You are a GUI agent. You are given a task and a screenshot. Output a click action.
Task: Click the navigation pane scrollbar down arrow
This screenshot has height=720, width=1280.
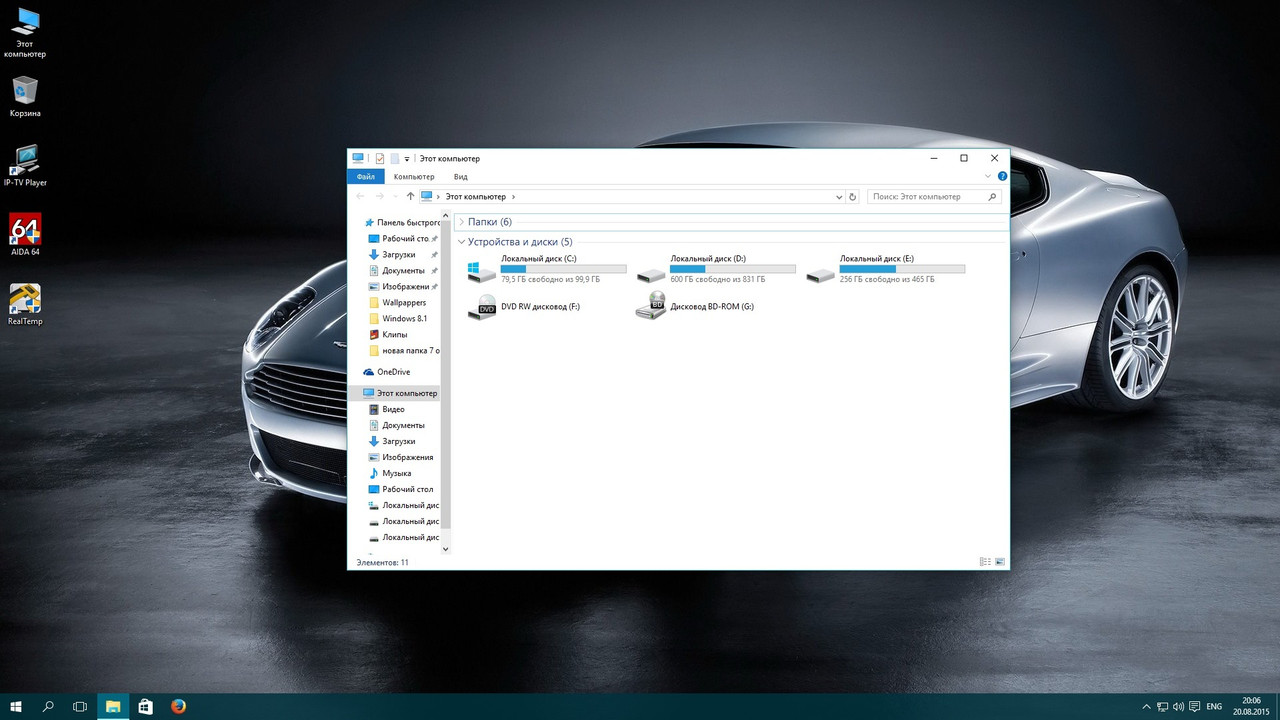click(446, 548)
